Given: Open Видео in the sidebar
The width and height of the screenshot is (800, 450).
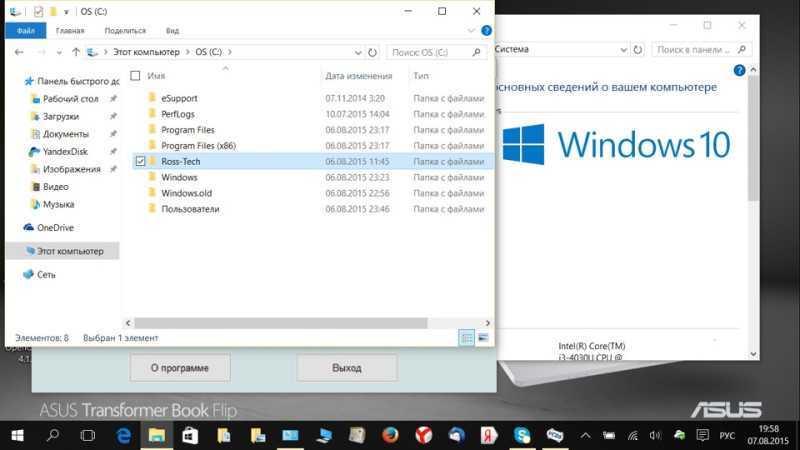Looking at the screenshot, I should click(56, 187).
